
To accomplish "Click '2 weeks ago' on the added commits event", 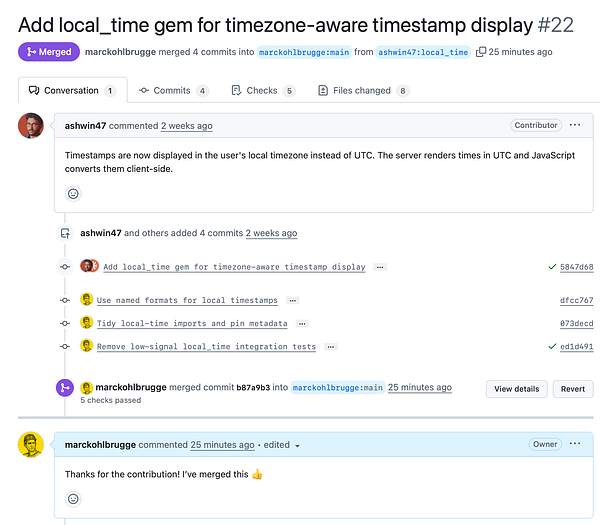I will click(271, 233).
